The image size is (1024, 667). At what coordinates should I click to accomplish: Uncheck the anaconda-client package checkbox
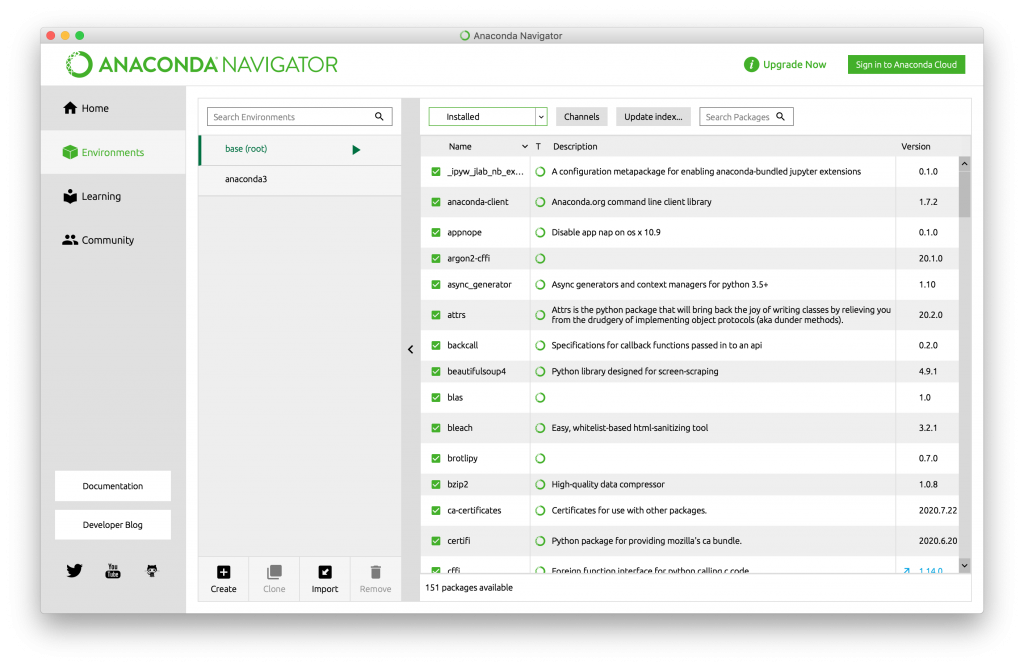coord(436,202)
